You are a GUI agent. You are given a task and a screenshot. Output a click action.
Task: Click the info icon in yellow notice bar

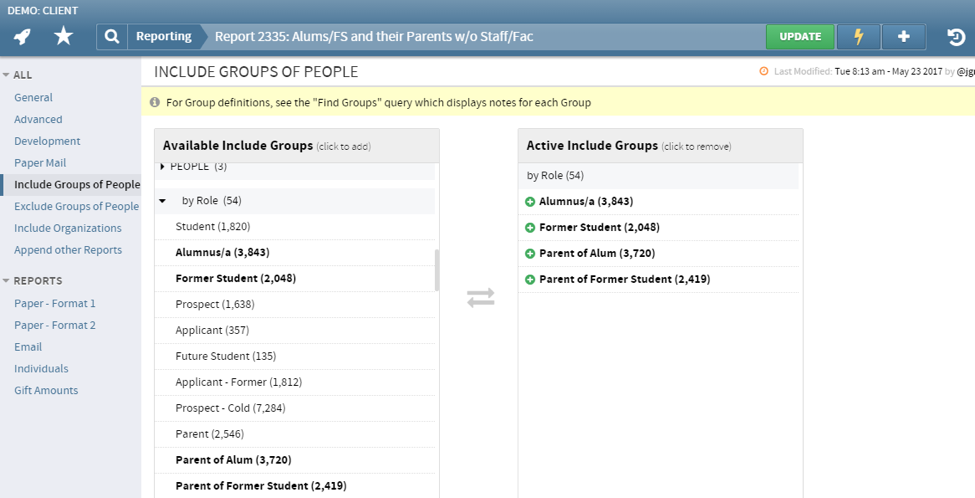155,102
